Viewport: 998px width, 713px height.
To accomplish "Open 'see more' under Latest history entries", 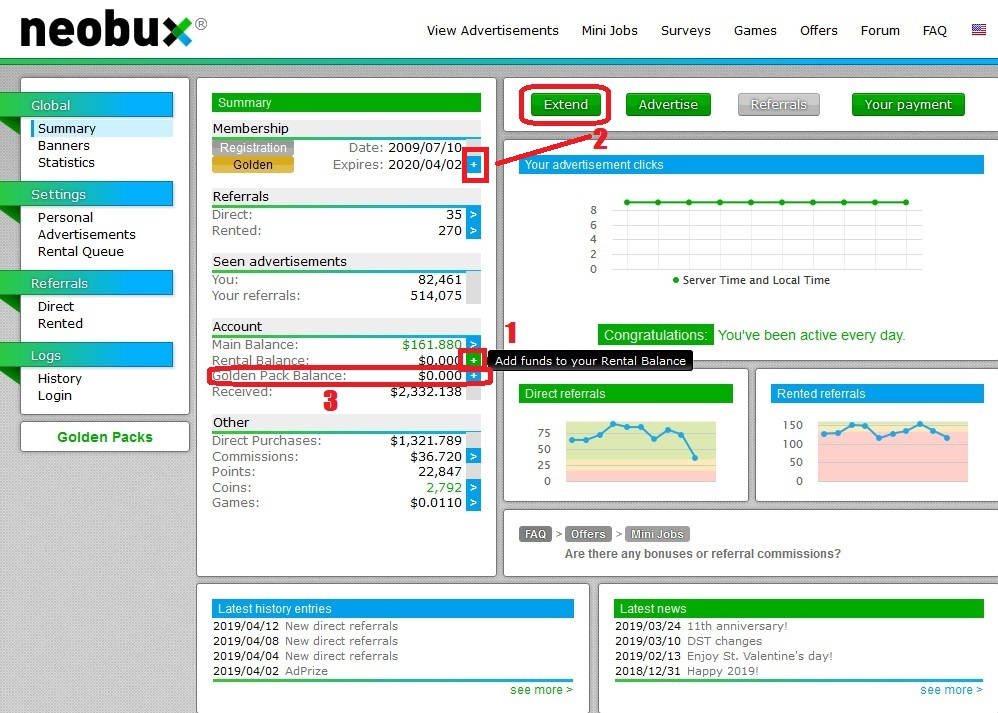I will pyautogui.click(x=541, y=690).
